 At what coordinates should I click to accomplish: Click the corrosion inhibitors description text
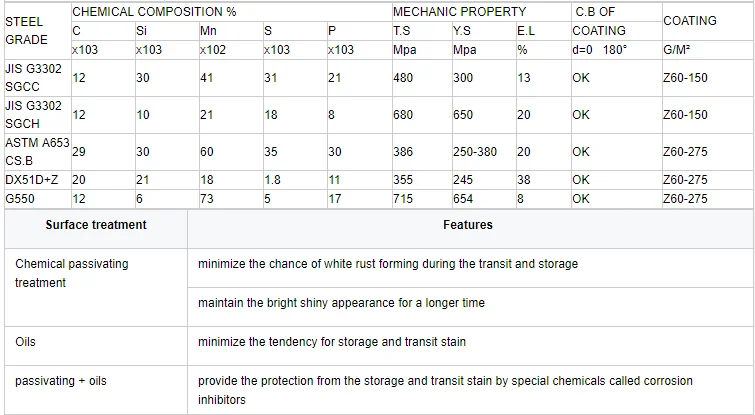coord(445,390)
